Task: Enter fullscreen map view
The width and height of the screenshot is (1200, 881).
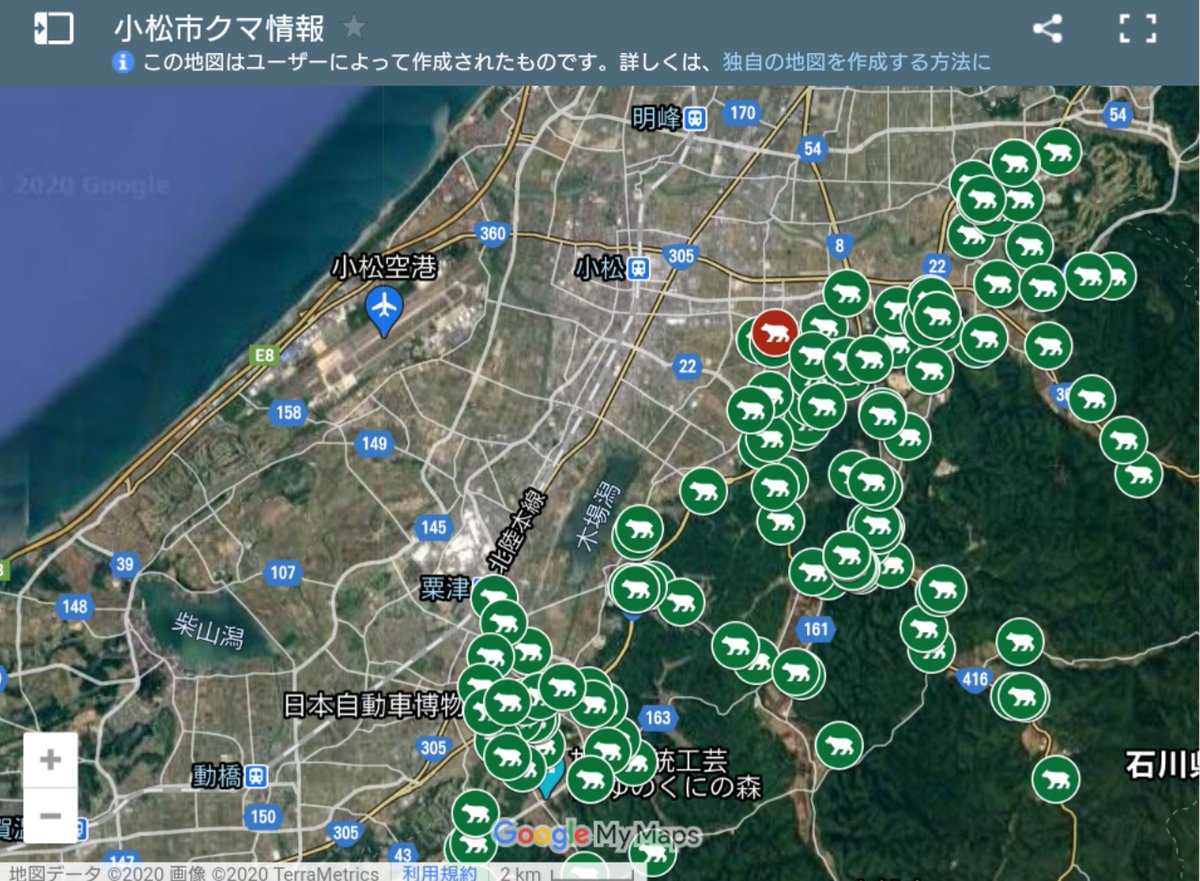Action: 1138,28
